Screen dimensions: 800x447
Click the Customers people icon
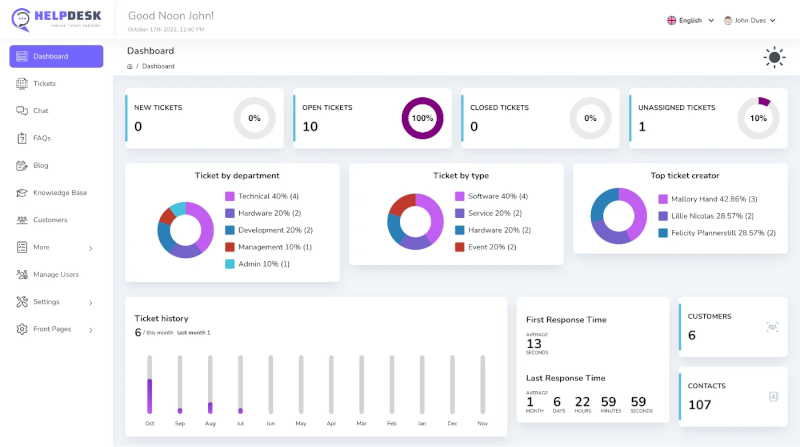pyautogui.click(x=22, y=220)
